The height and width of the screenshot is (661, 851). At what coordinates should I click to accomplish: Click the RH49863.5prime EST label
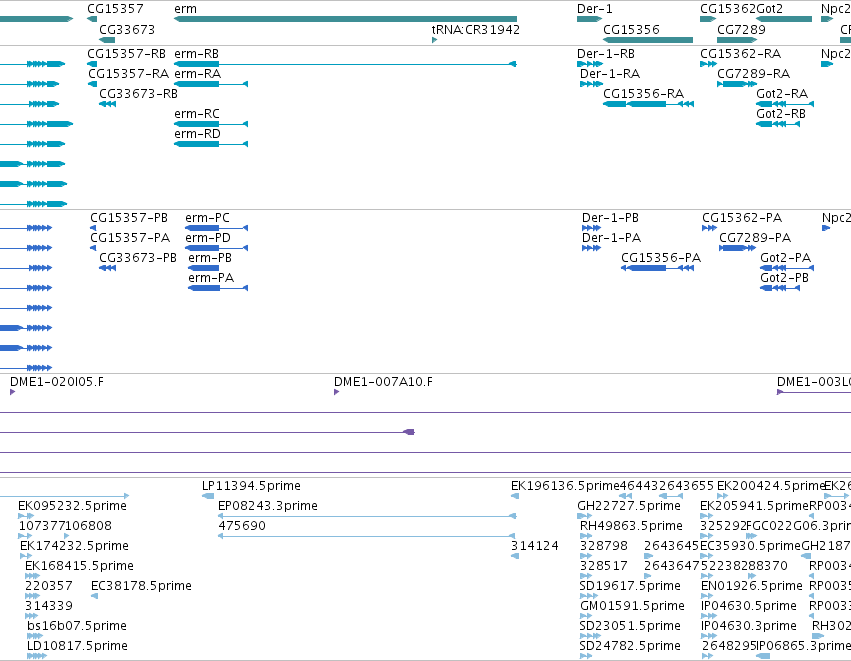tap(631, 526)
